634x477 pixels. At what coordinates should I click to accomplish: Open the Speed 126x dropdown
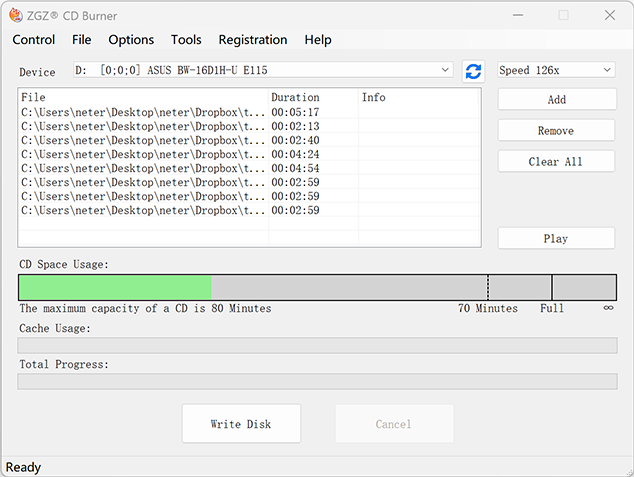pyautogui.click(x=556, y=70)
